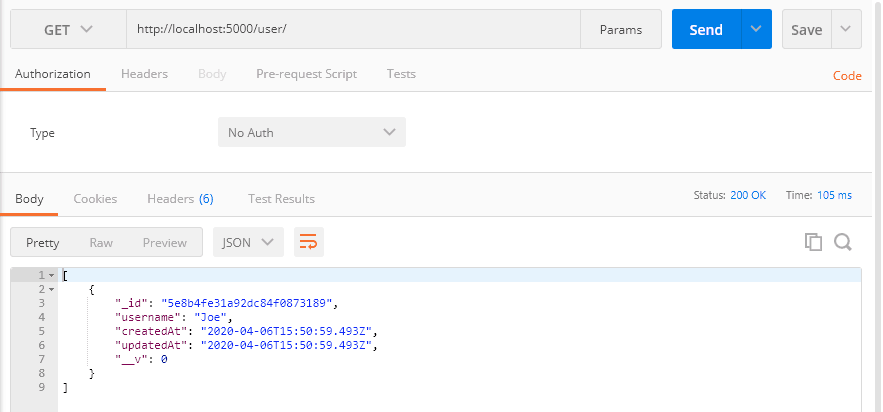Image resolution: width=883 pixels, height=412 pixels.
Task: Expand the Send button dropdown arrow
Action: click(755, 30)
